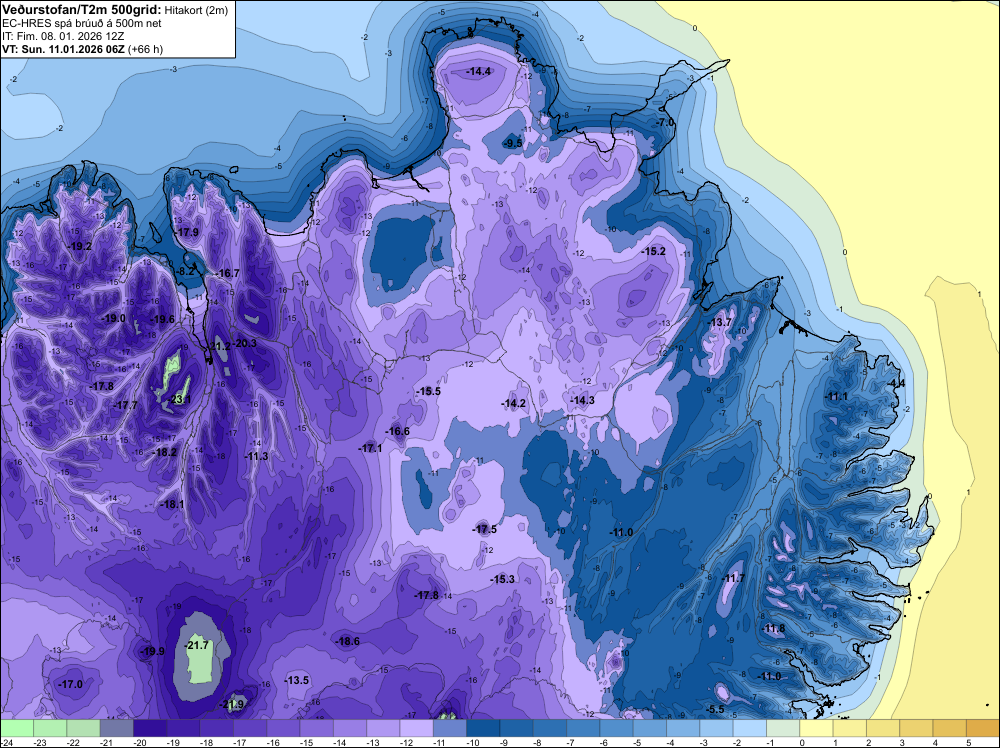Click the -9.5 temperature value
The height and width of the screenshot is (748, 1000).
513,143
